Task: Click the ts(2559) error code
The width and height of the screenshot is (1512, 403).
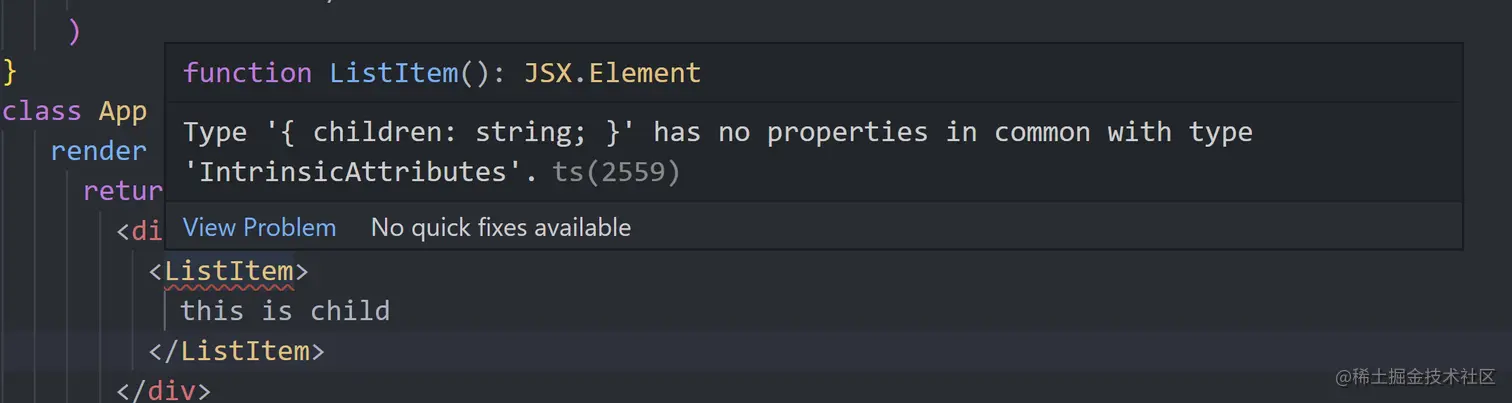Action: click(x=616, y=172)
